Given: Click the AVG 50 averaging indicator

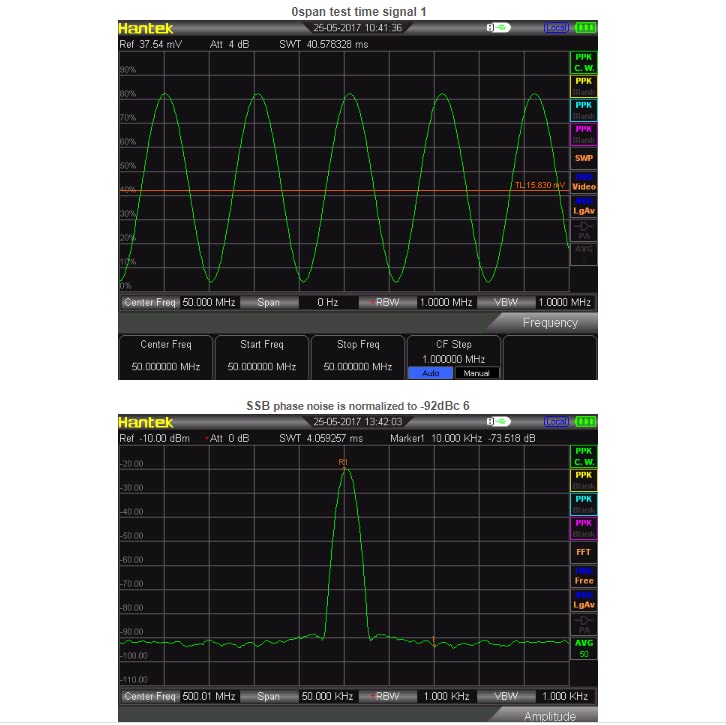Looking at the screenshot, I should click(583, 648).
